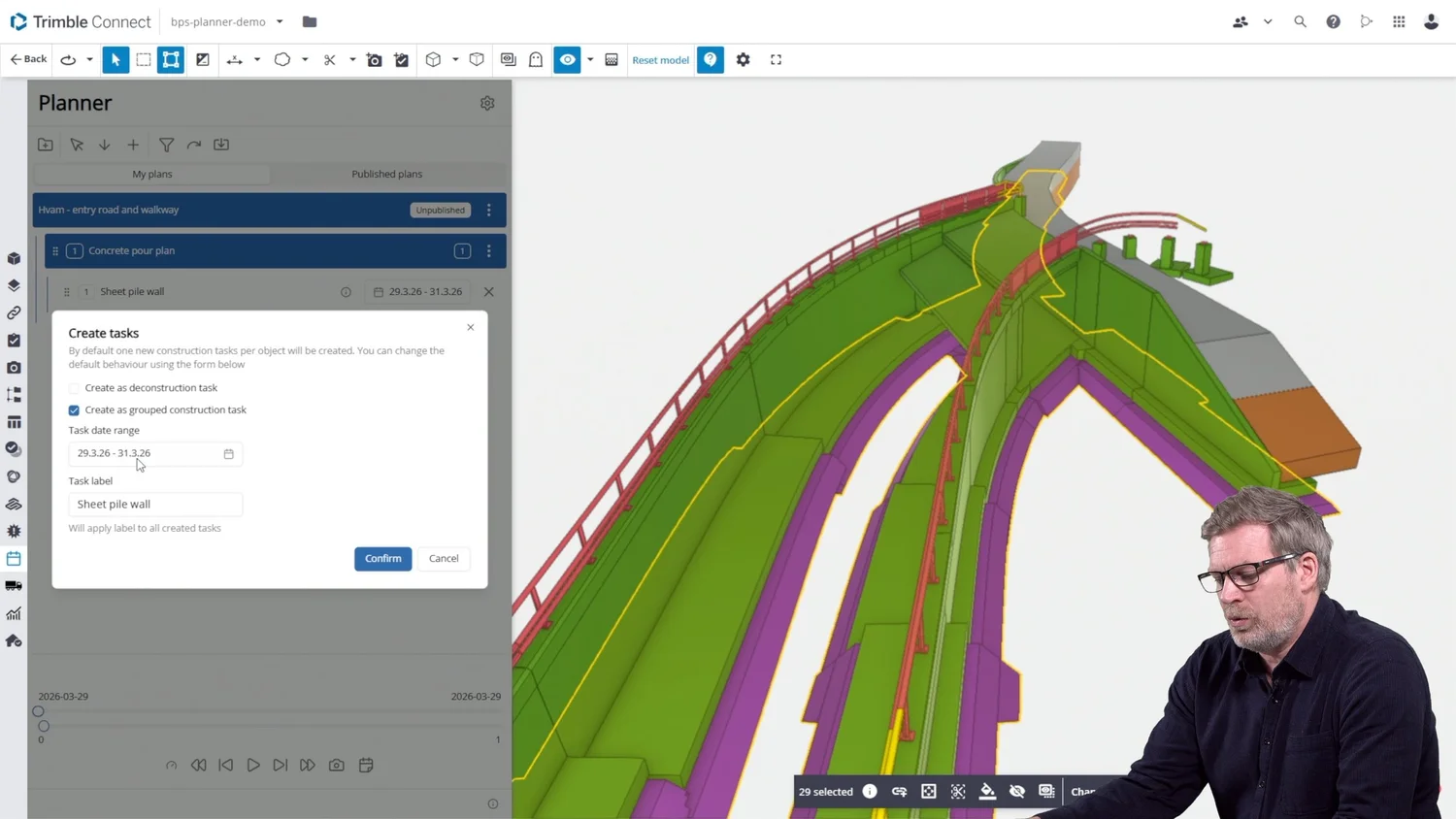Click the Reset model link
Viewport: 1456px width, 819px height.
pyautogui.click(x=660, y=60)
